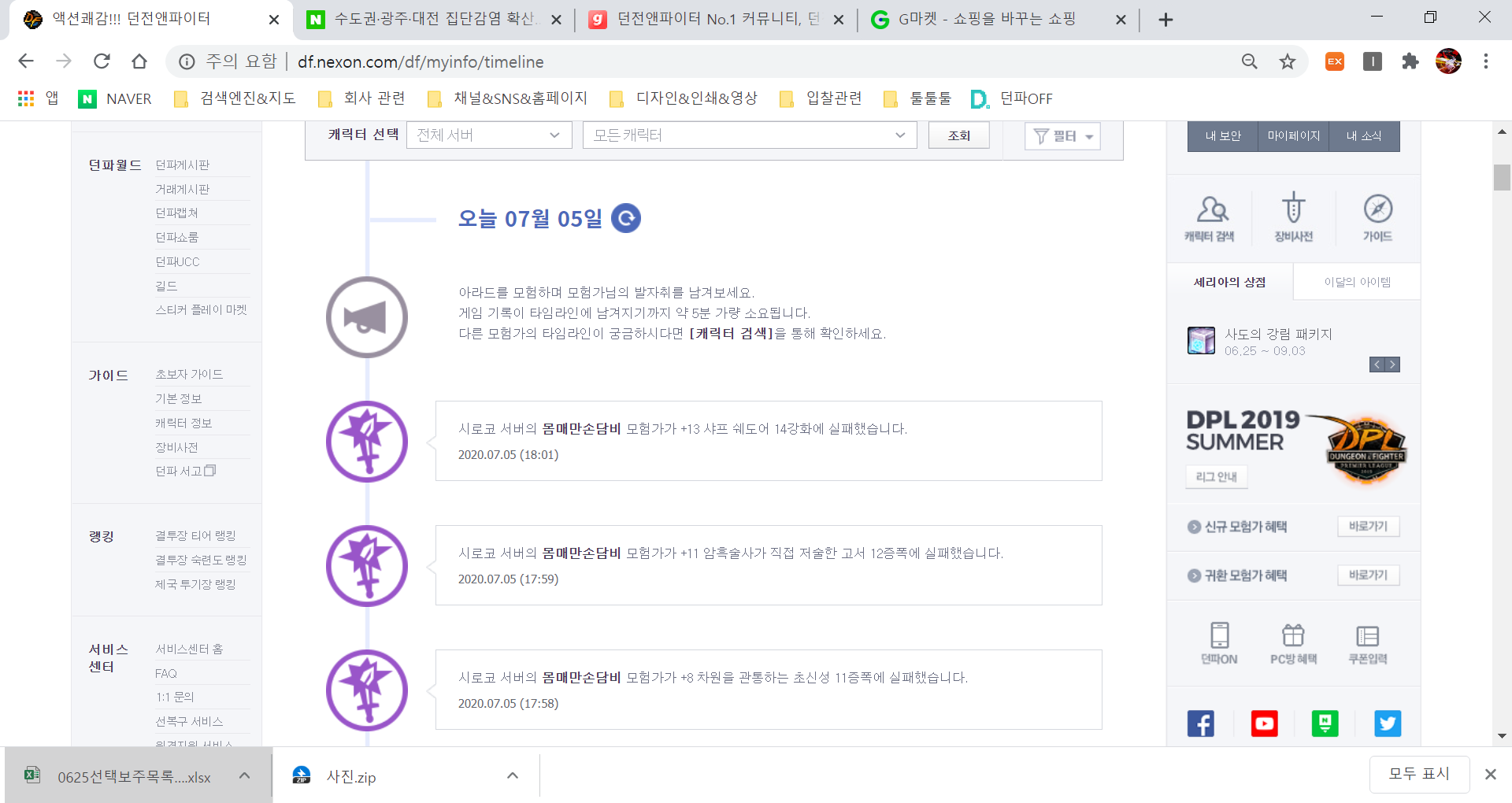Click the browser back arrow
Image resolution: width=1512 pixels, height=803 pixels.
point(26,61)
